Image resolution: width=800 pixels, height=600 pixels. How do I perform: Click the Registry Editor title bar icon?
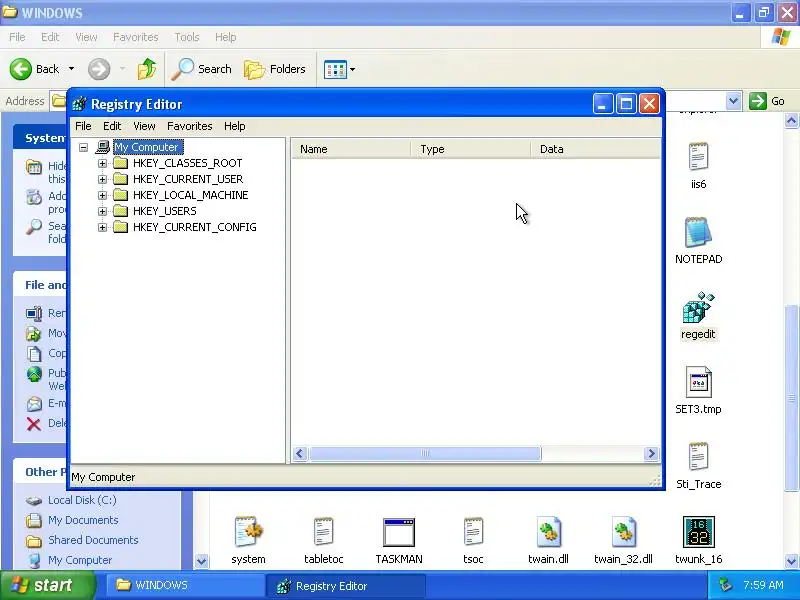tap(79, 104)
